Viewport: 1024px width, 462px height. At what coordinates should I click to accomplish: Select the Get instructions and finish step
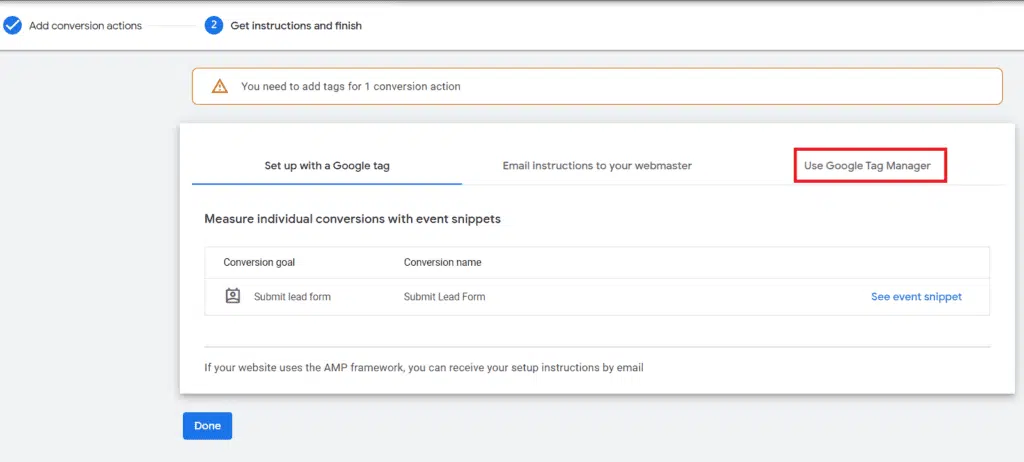tap(296, 26)
